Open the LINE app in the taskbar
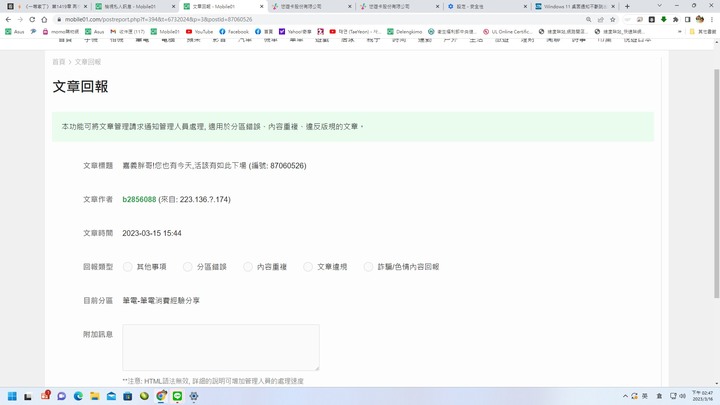 [177, 396]
